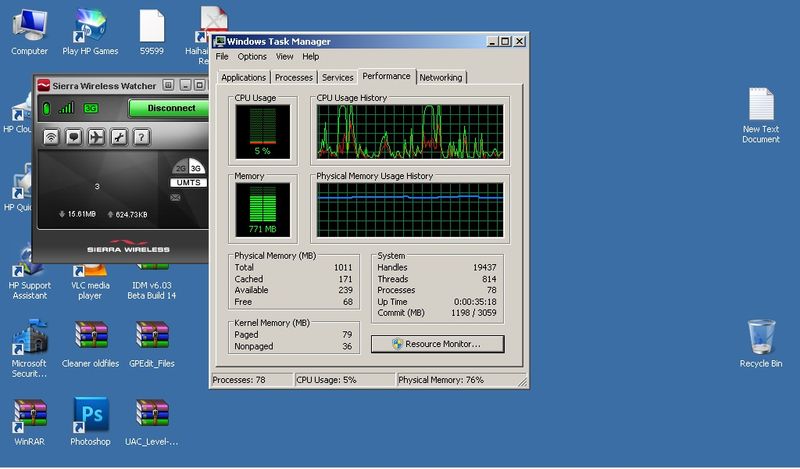This screenshot has height=469, width=800.
Task: Click the Task Manager title bar icon
Action: pyautogui.click(x=219, y=41)
